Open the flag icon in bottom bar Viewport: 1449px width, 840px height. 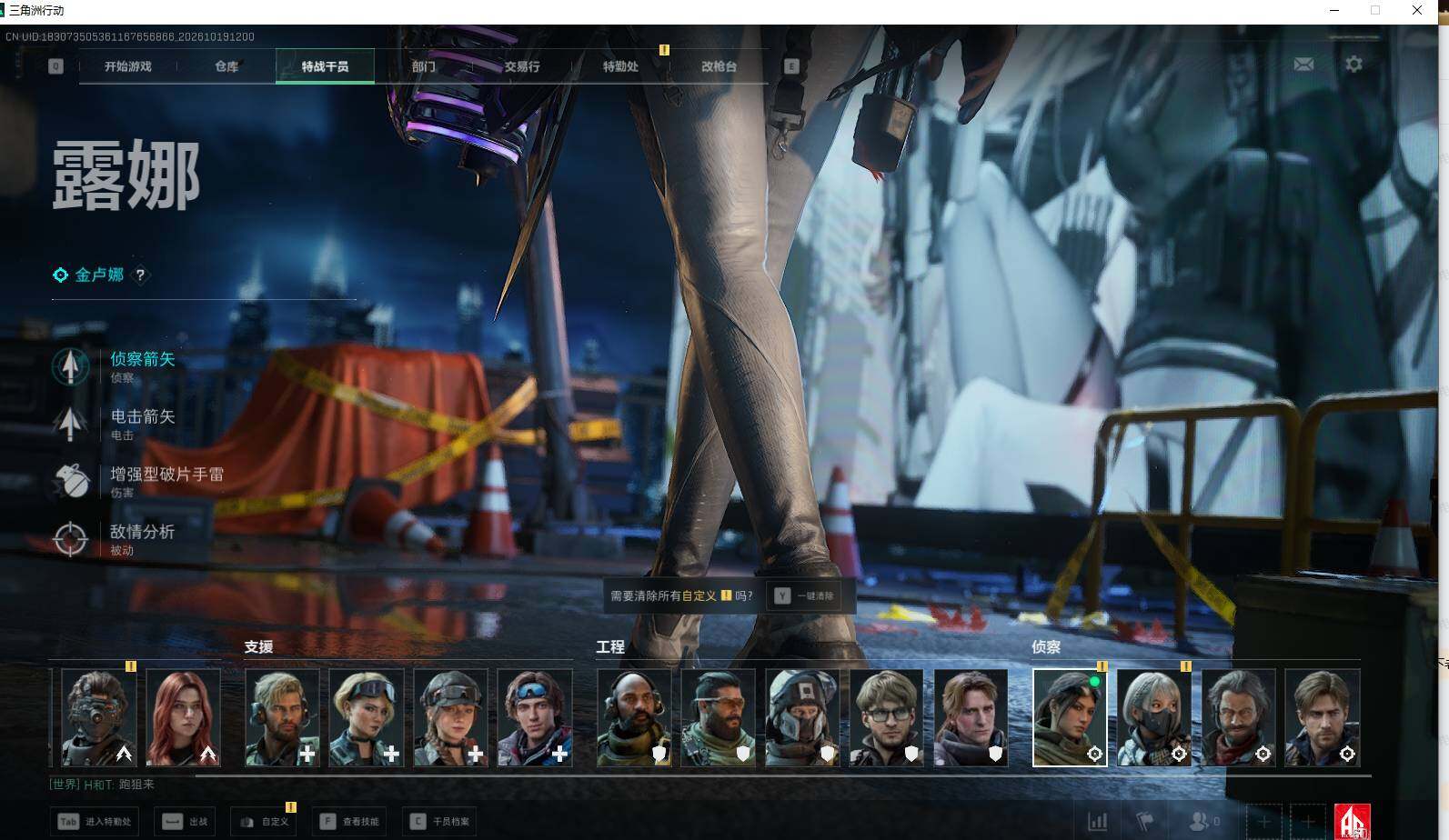(1145, 821)
